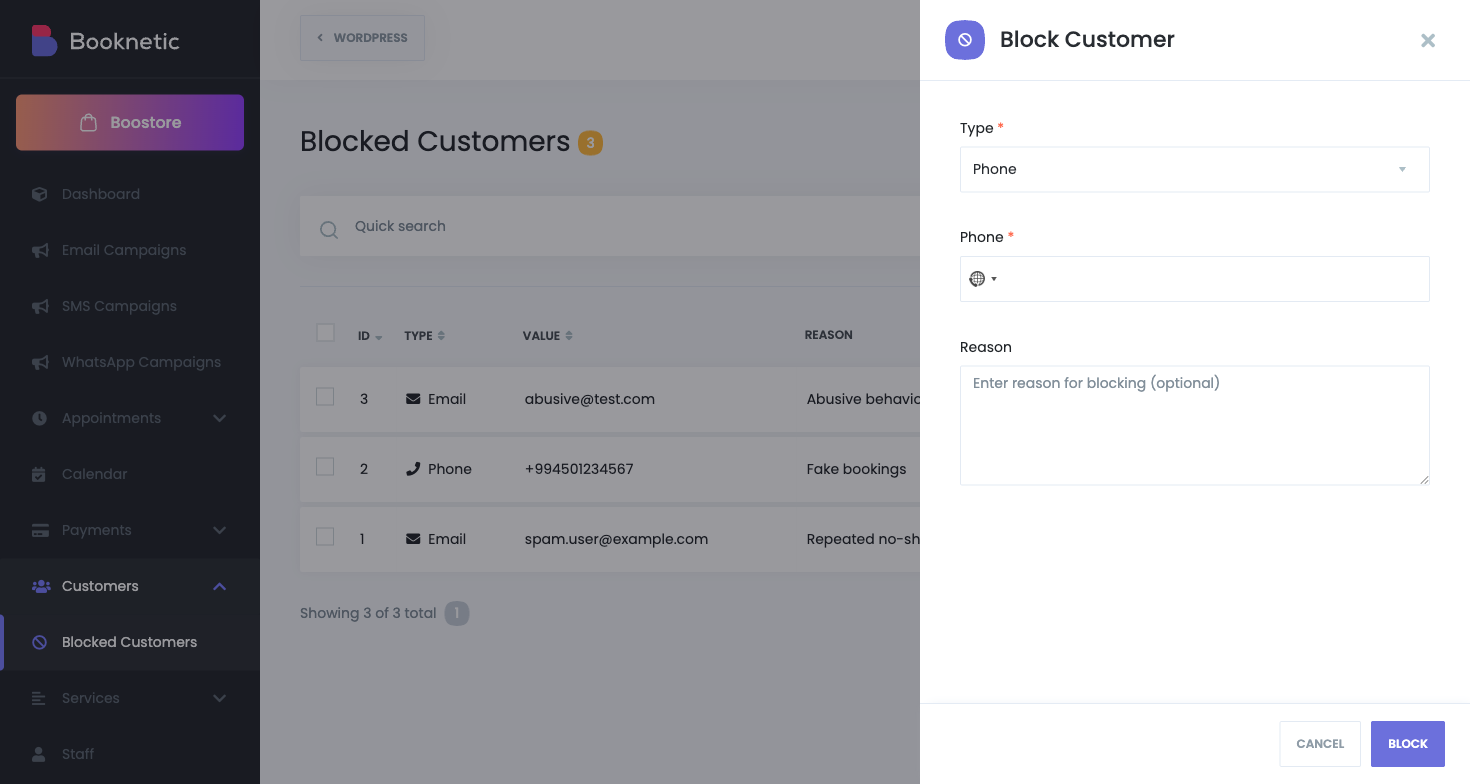Open SMS Campaigns in the sidebar
1470x784 pixels.
[x=119, y=306]
